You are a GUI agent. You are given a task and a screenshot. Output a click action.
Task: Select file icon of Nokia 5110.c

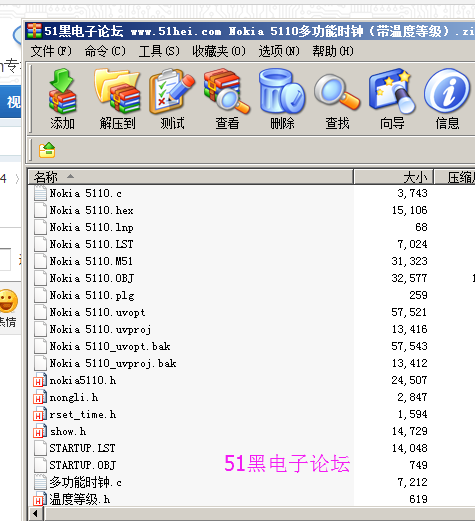[40, 193]
